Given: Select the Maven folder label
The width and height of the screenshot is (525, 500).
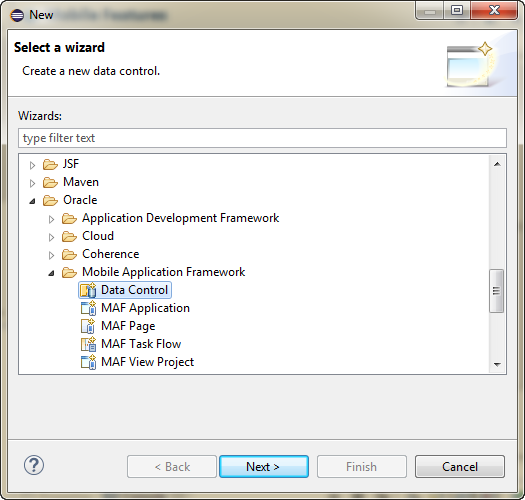Looking at the screenshot, I should (x=81, y=182).
